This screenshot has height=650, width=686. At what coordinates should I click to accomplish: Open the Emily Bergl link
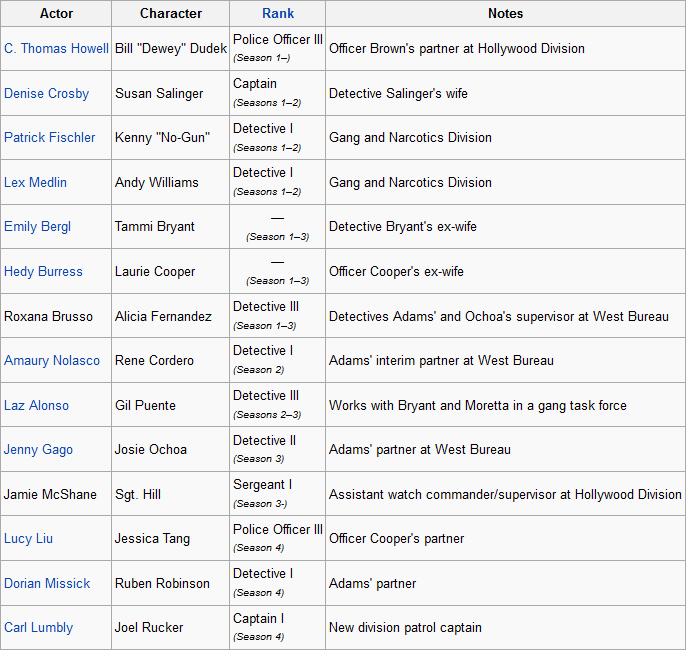click(37, 227)
